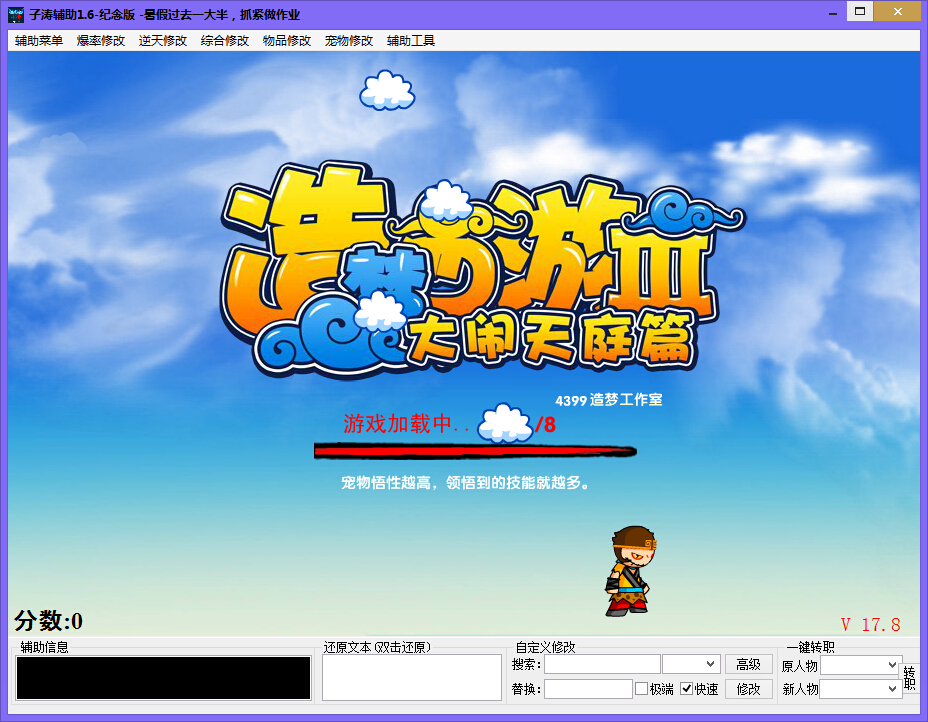Open the 物品修改 menu

click(285, 42)
